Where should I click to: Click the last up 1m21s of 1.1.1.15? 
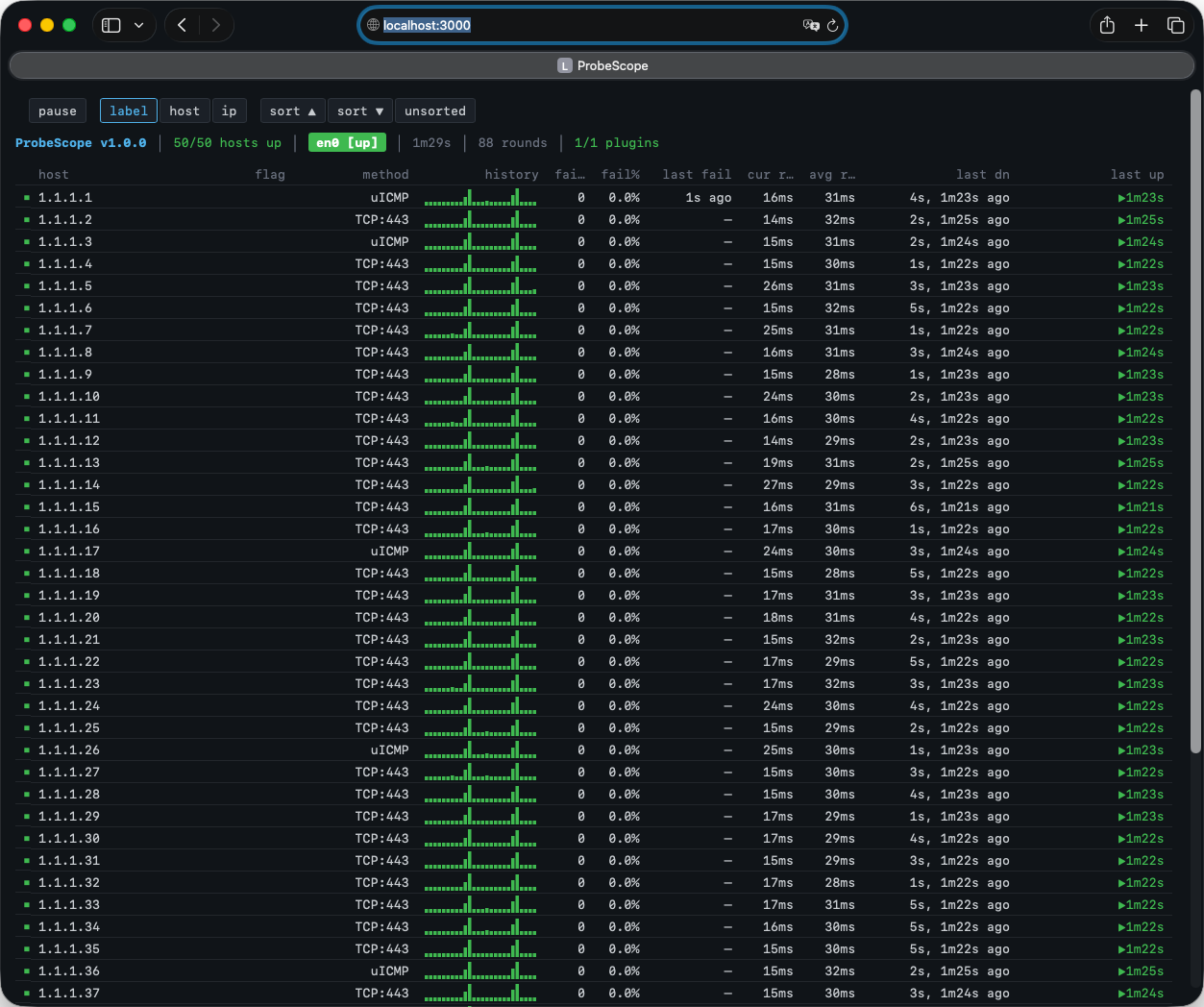[1141, 506]
